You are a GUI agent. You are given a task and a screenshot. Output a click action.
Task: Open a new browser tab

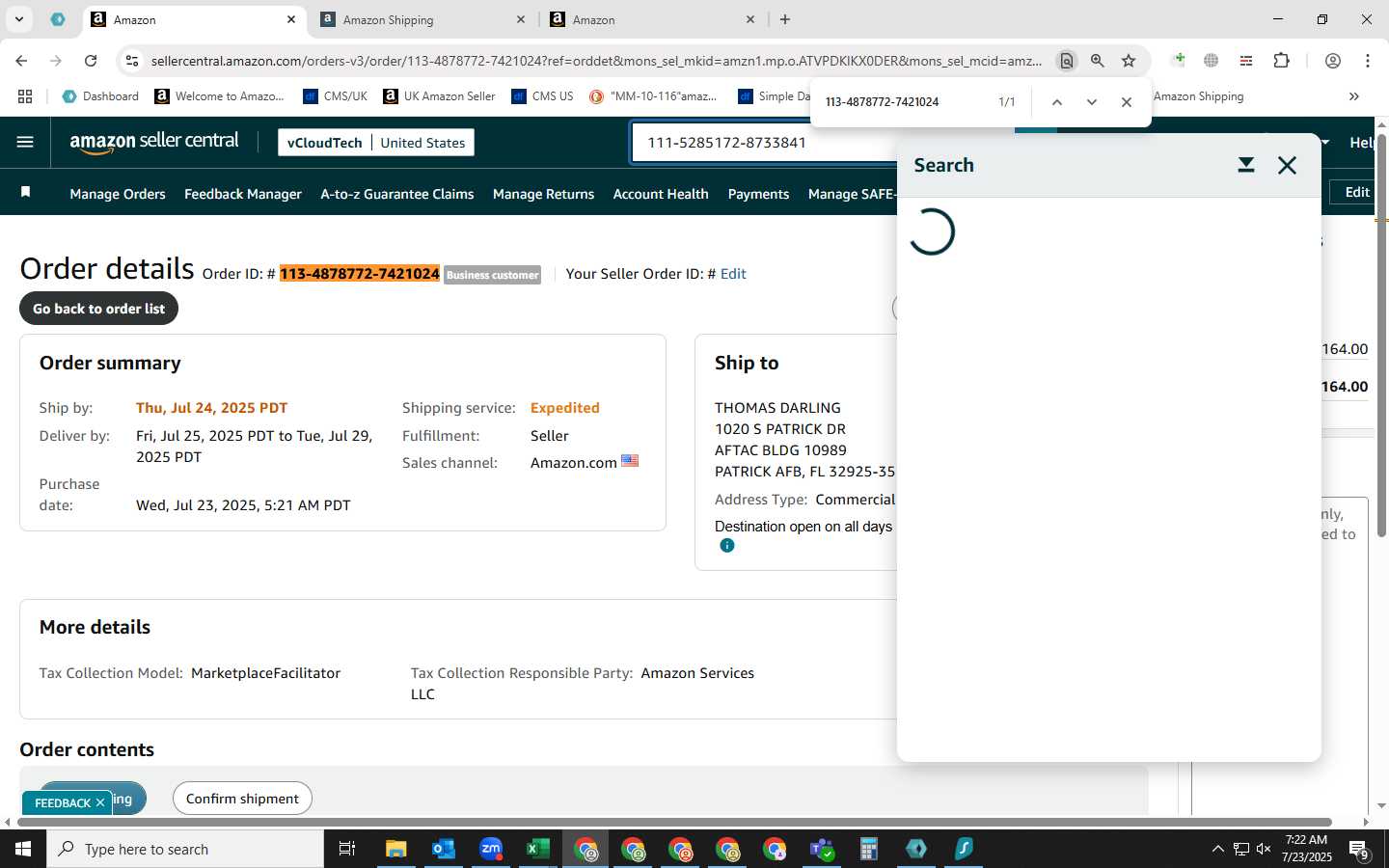click(785, 19)
